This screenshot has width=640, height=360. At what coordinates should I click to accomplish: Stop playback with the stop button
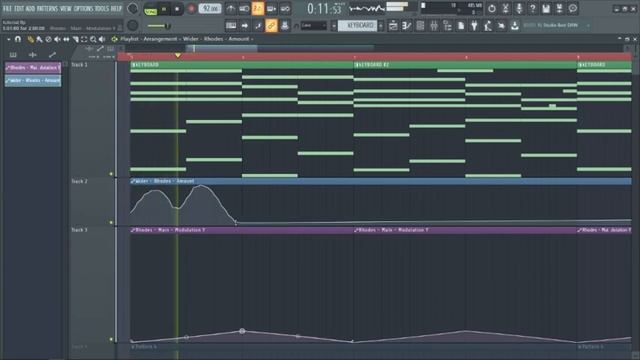tap(177, 9)
